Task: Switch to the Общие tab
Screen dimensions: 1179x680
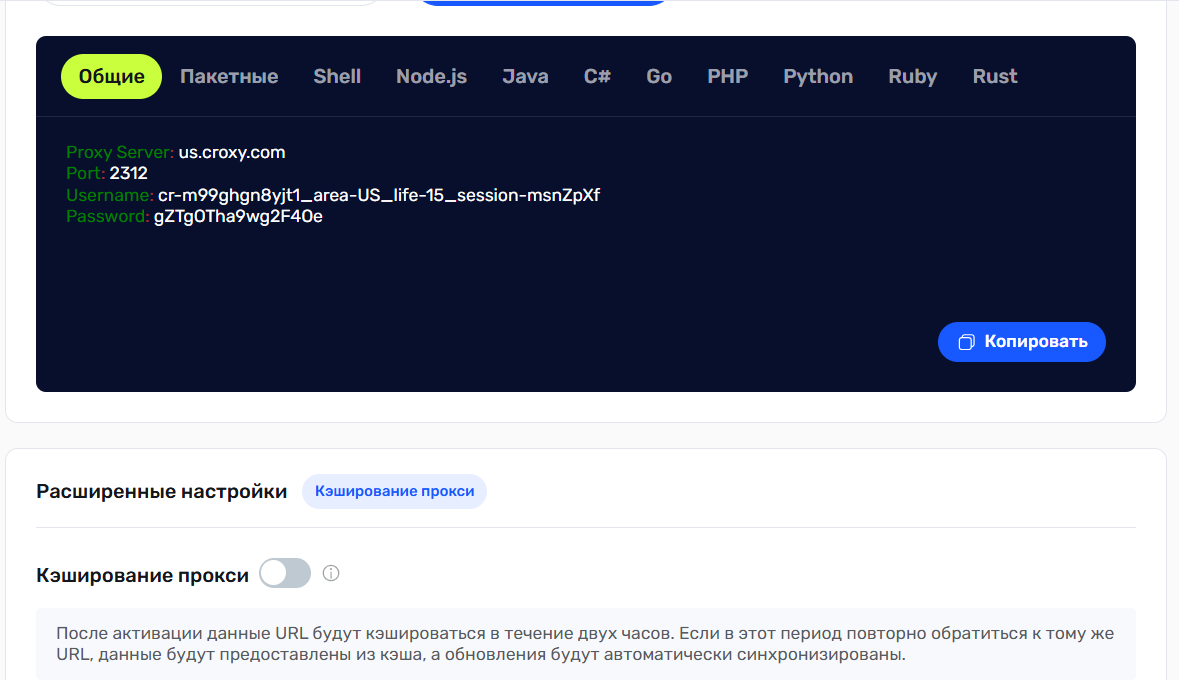Action: 112,77
